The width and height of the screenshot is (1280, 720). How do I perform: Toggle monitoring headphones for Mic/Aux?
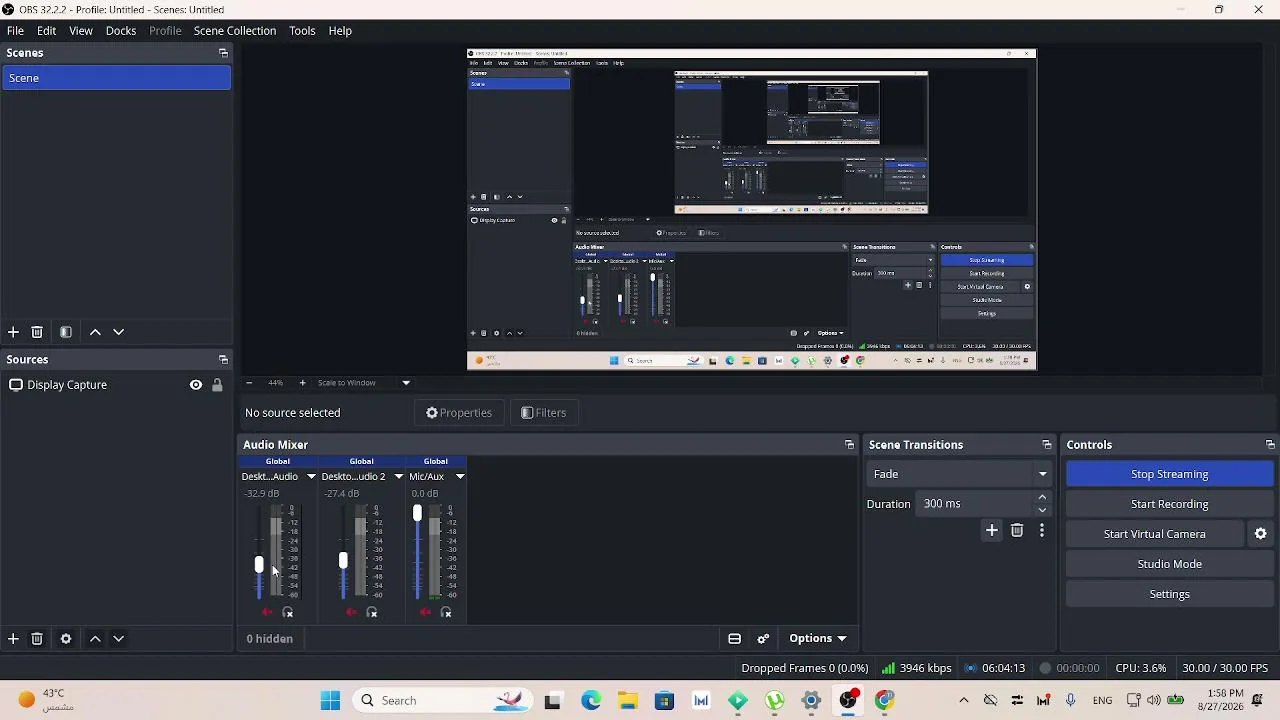(446, 612)
